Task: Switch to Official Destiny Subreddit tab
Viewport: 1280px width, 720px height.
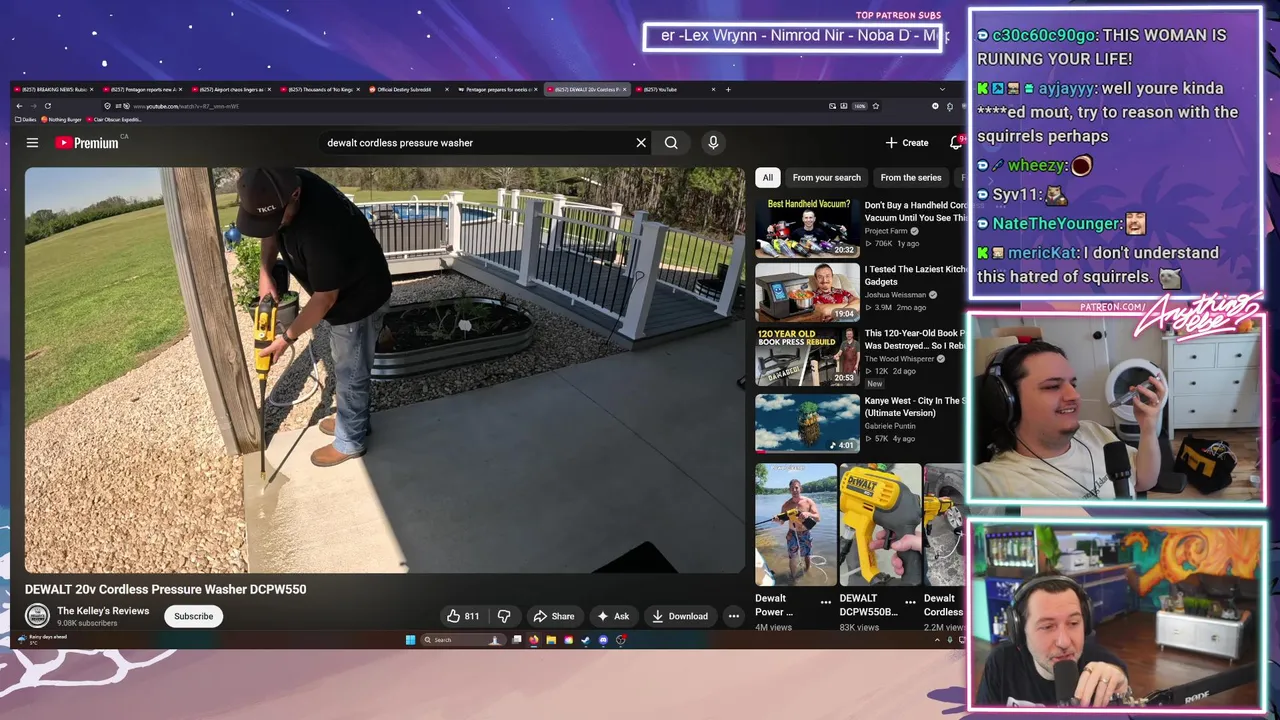Action: point(409,89)
